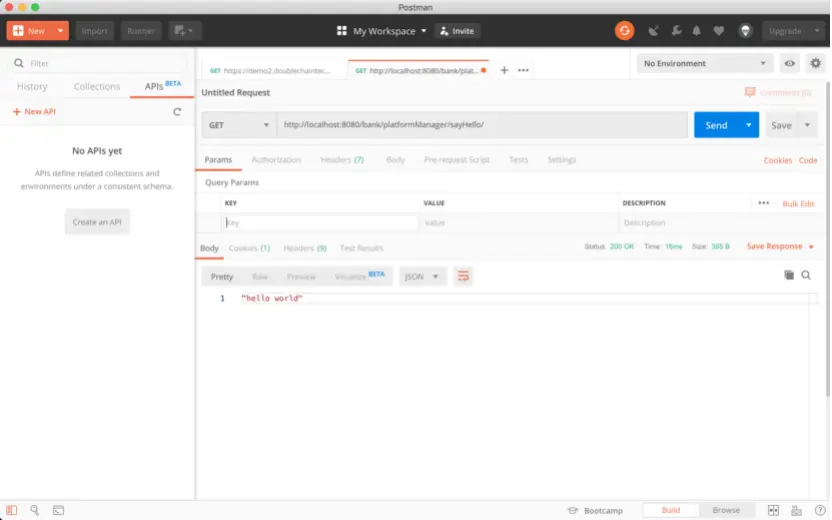Open the help question mark icon
Viewport: 832px width, 520px height.
[820, 510]
